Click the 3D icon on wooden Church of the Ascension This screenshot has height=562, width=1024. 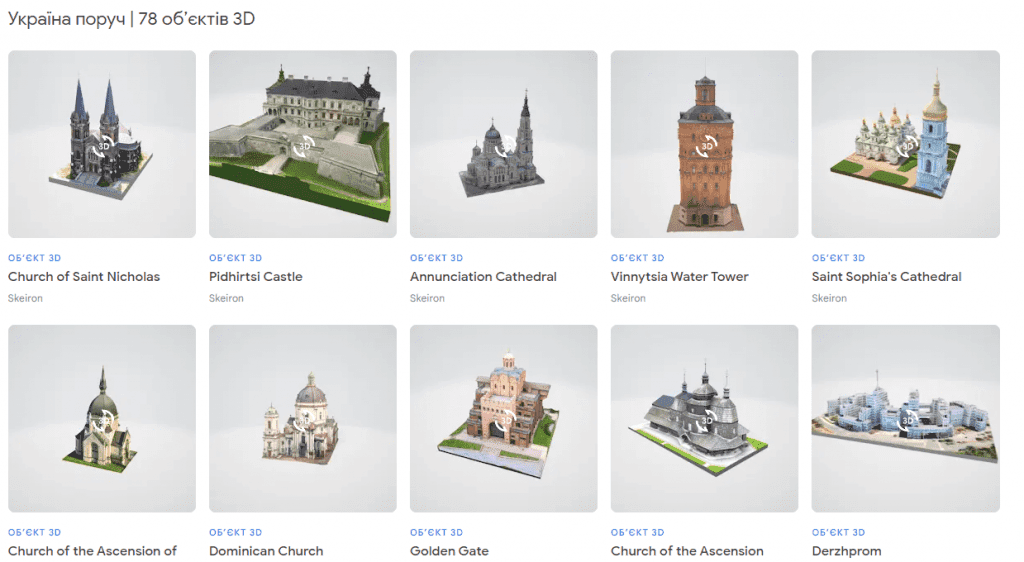706,421
